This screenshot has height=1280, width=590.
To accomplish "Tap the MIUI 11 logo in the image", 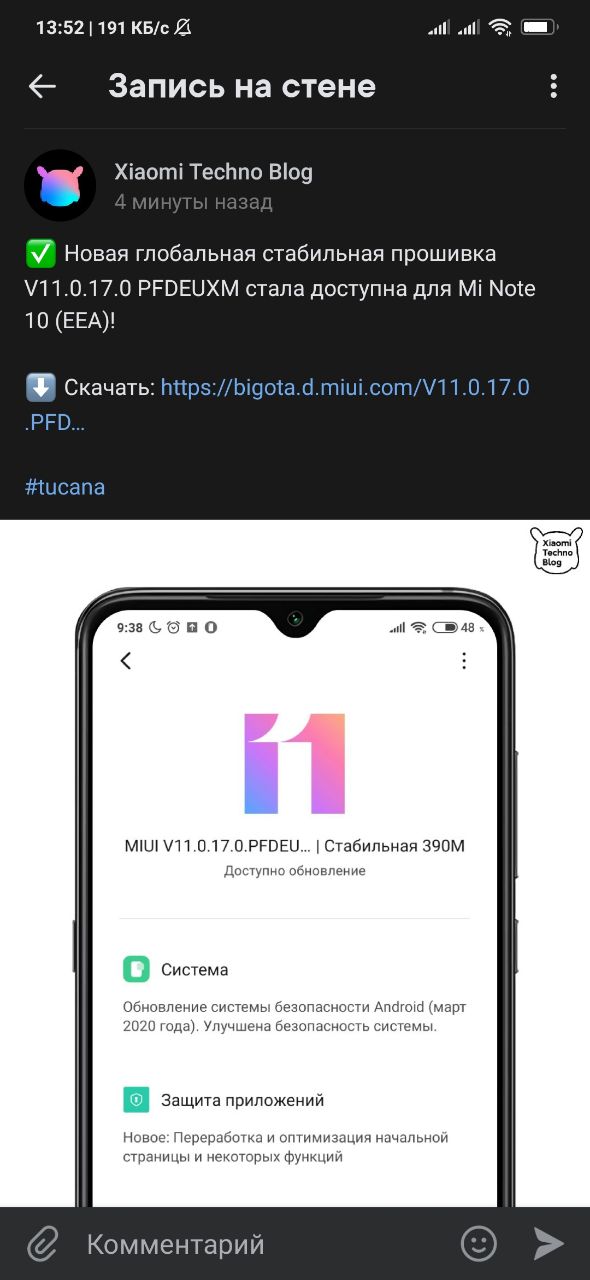I will 295,763.
